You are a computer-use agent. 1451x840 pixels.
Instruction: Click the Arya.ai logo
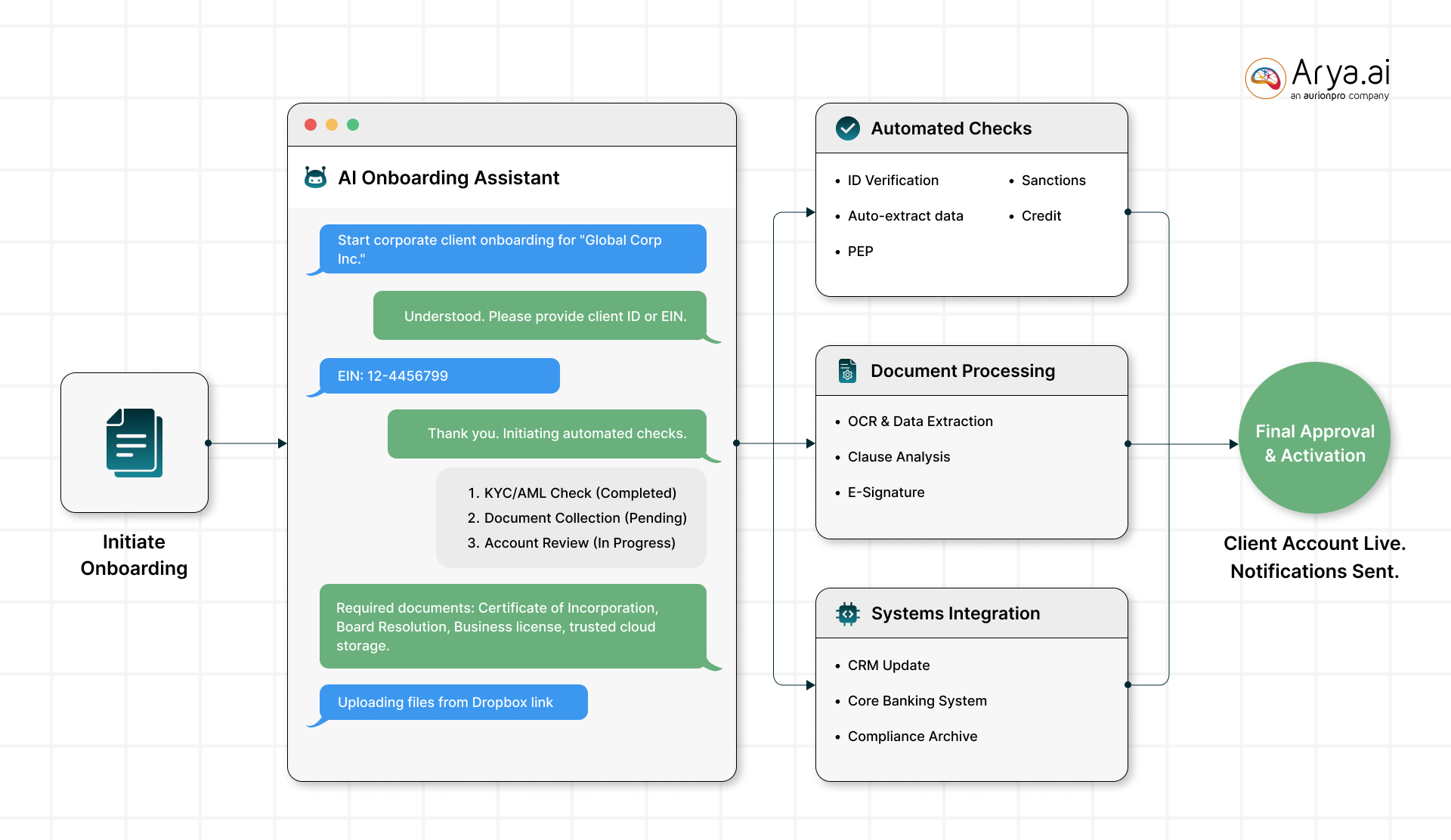1317,79
